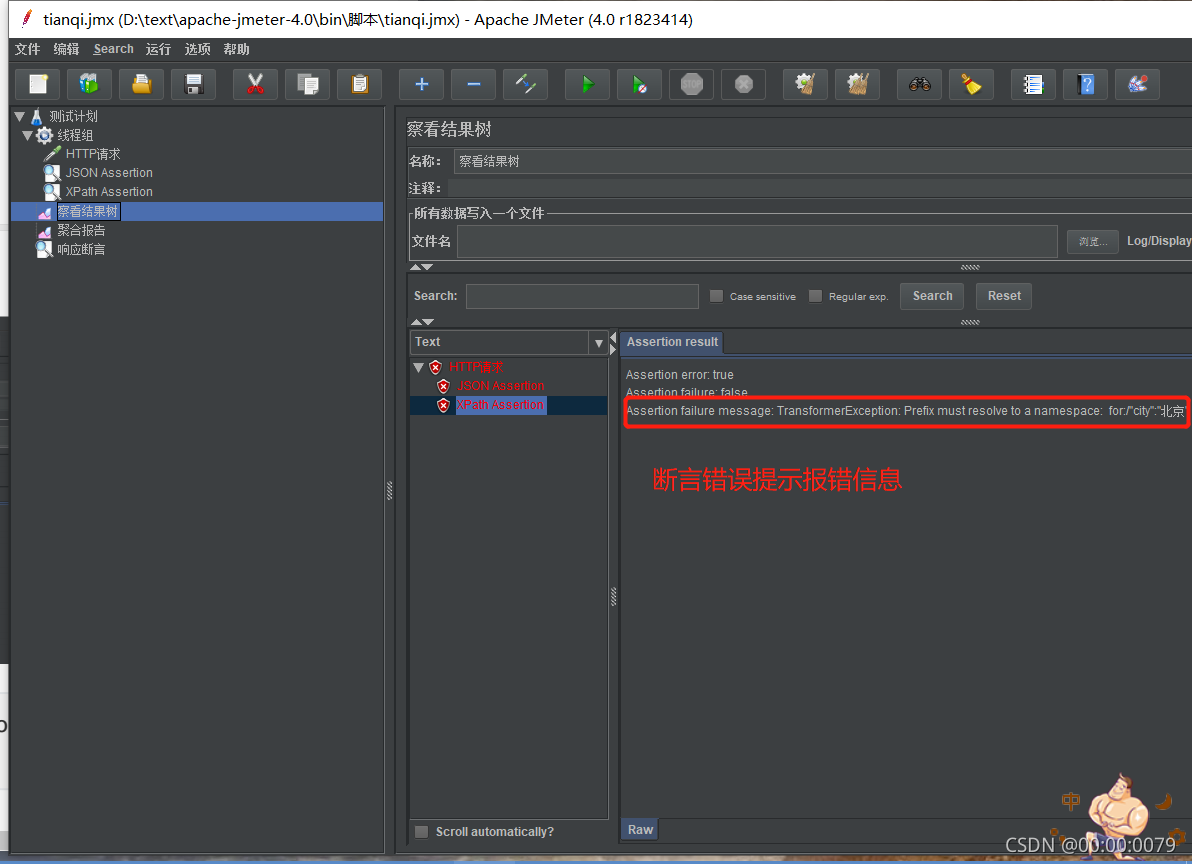This screenshot has height=864, width=1192.
Task: Click the Search button
Action: [x=932, y=296]
